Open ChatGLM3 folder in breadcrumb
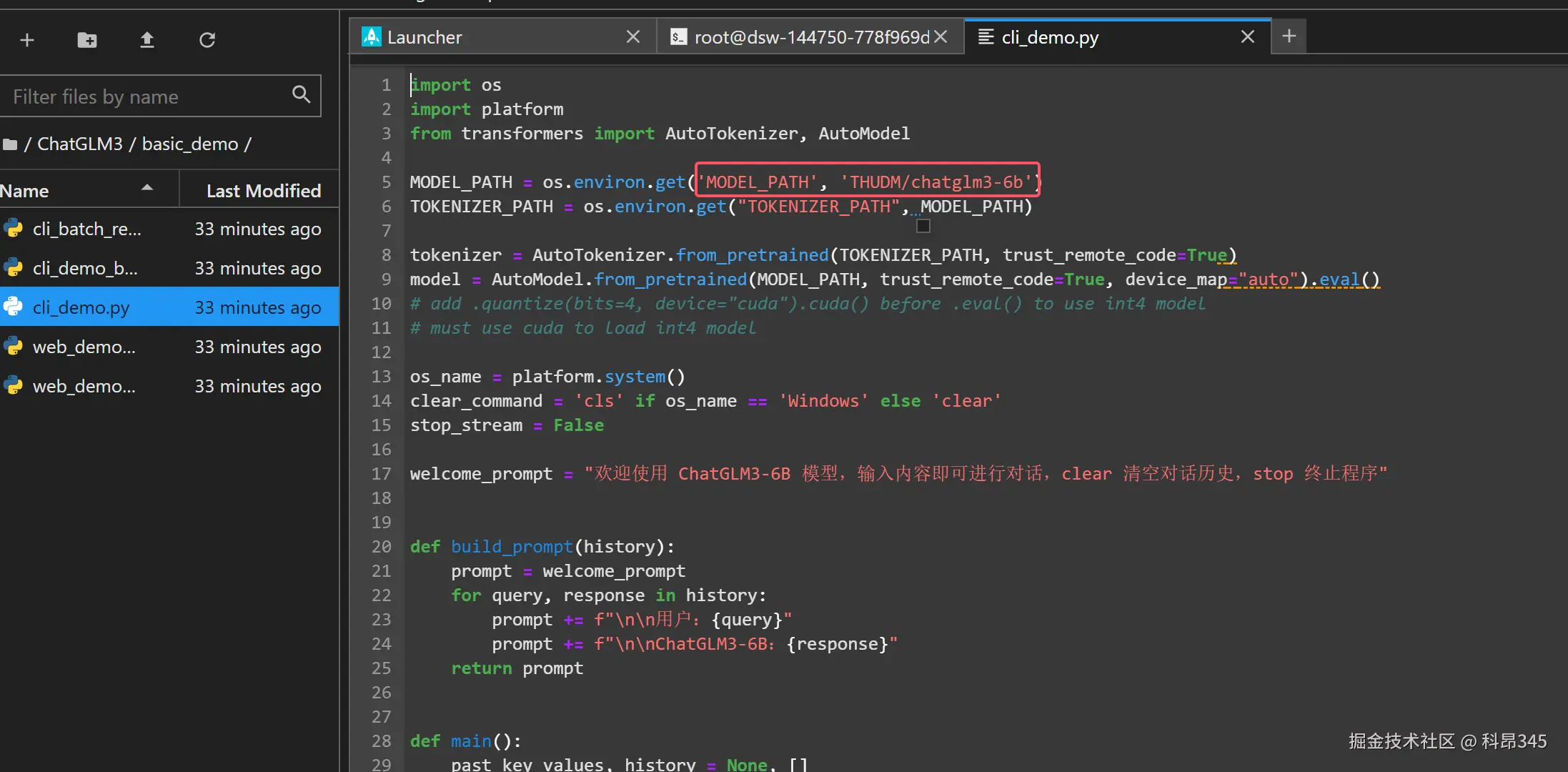This screenshot has height=772, width=1568. [x=80, y=144]
